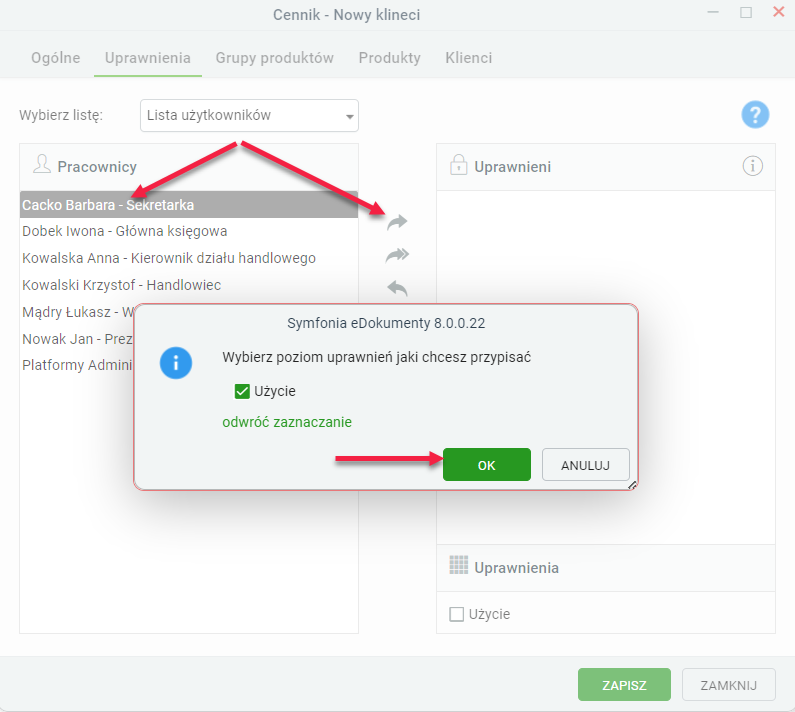
Task: Click the Uprawnienia grid icon
Action: point(458,565)
